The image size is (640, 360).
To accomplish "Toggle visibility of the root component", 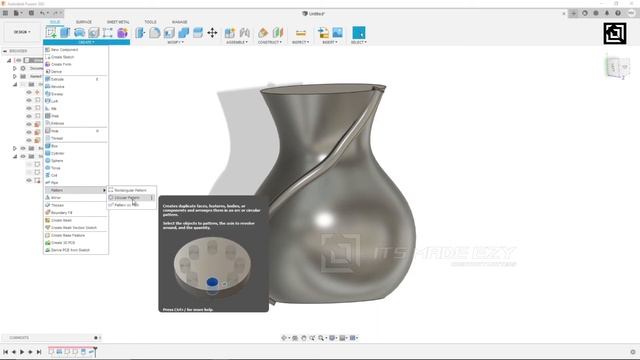I will [x=19, y=60].
